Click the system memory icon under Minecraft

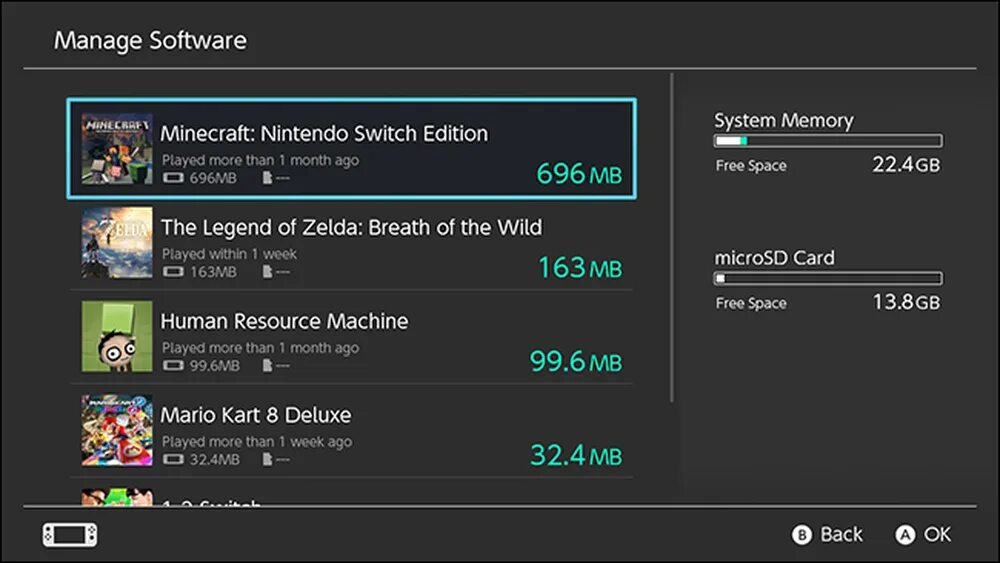coord(173,178)
